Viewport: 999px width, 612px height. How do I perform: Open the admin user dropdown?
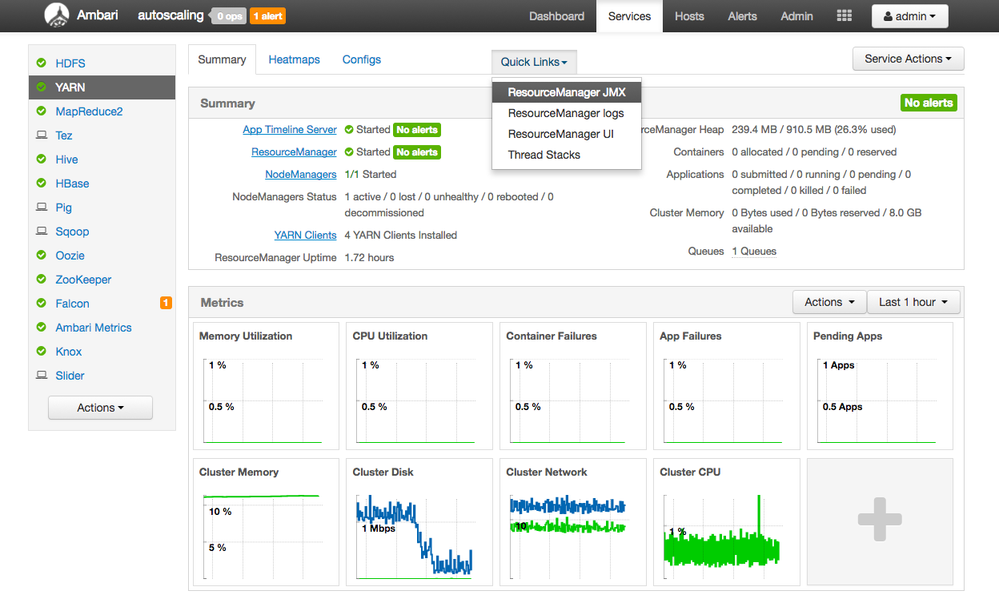pyautogui.click(x=910, y=16)
